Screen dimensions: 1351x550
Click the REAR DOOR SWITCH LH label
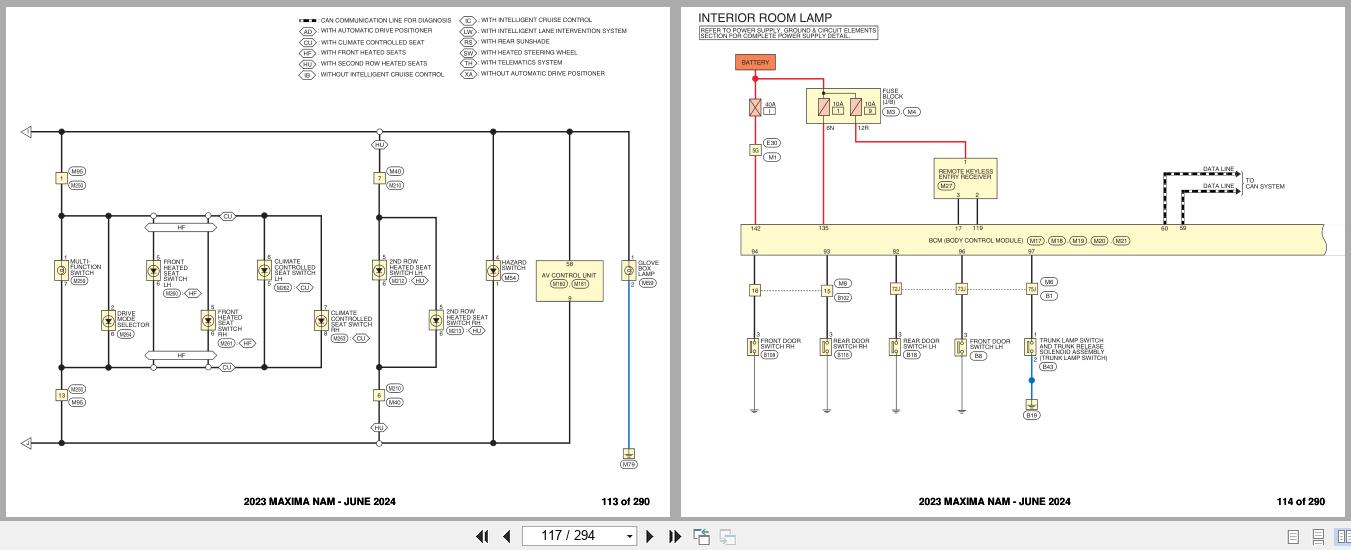(x=921, y=344)
